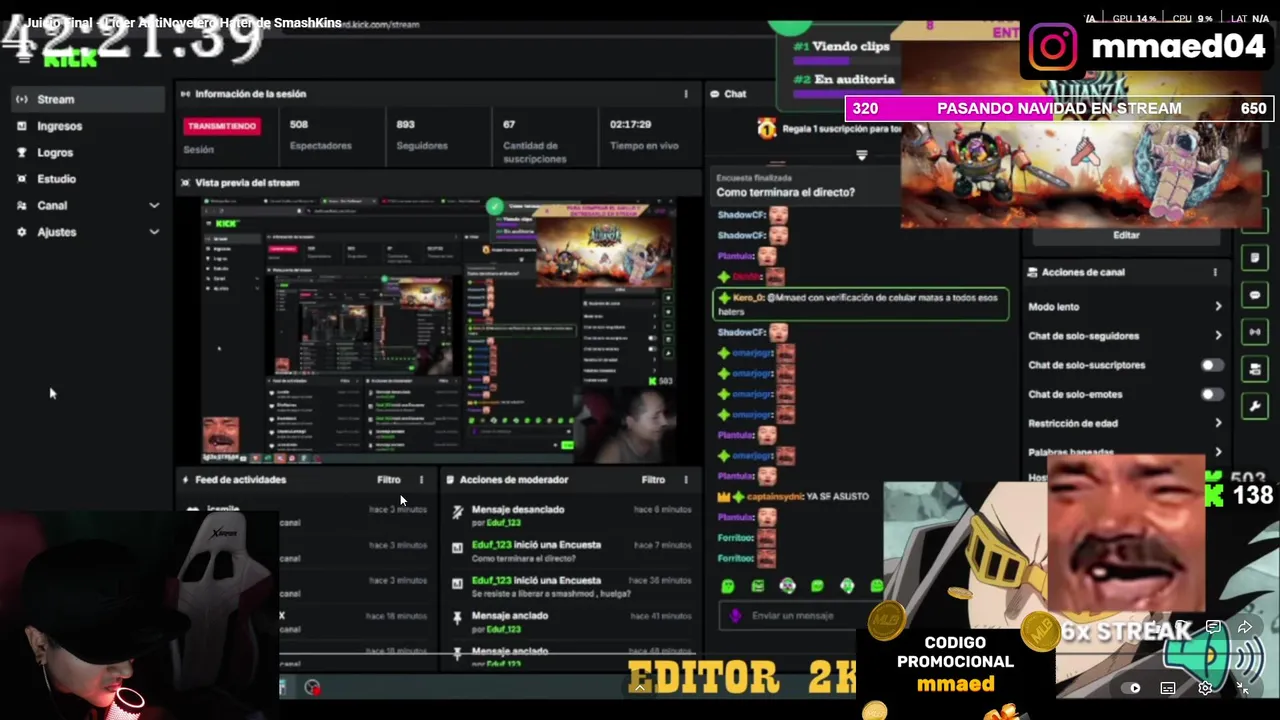1280x720 pixels.
Task: Open three-dot menu of Feed de actividades
Action: coord(421,480)
